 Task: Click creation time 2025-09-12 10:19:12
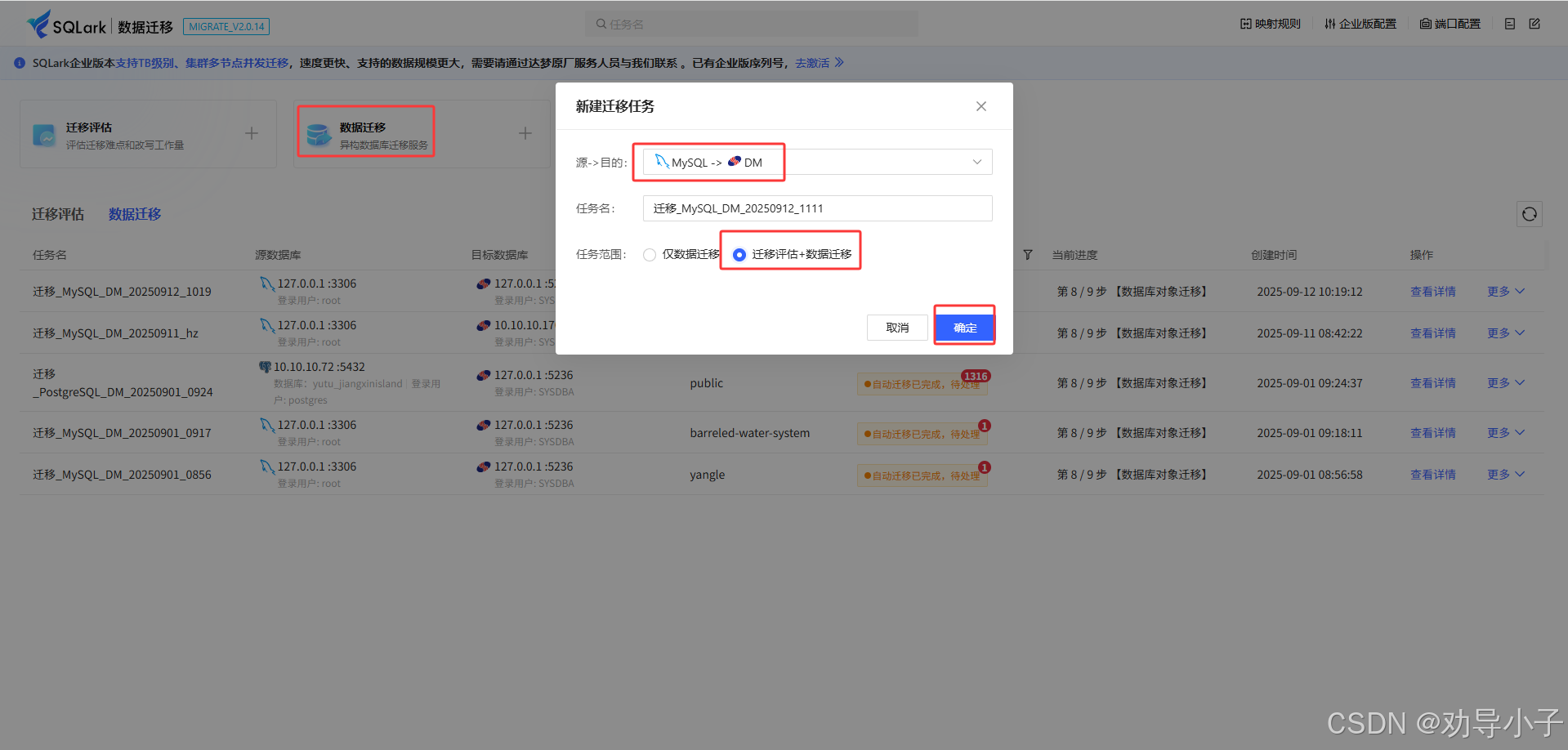click(1310, 292)
